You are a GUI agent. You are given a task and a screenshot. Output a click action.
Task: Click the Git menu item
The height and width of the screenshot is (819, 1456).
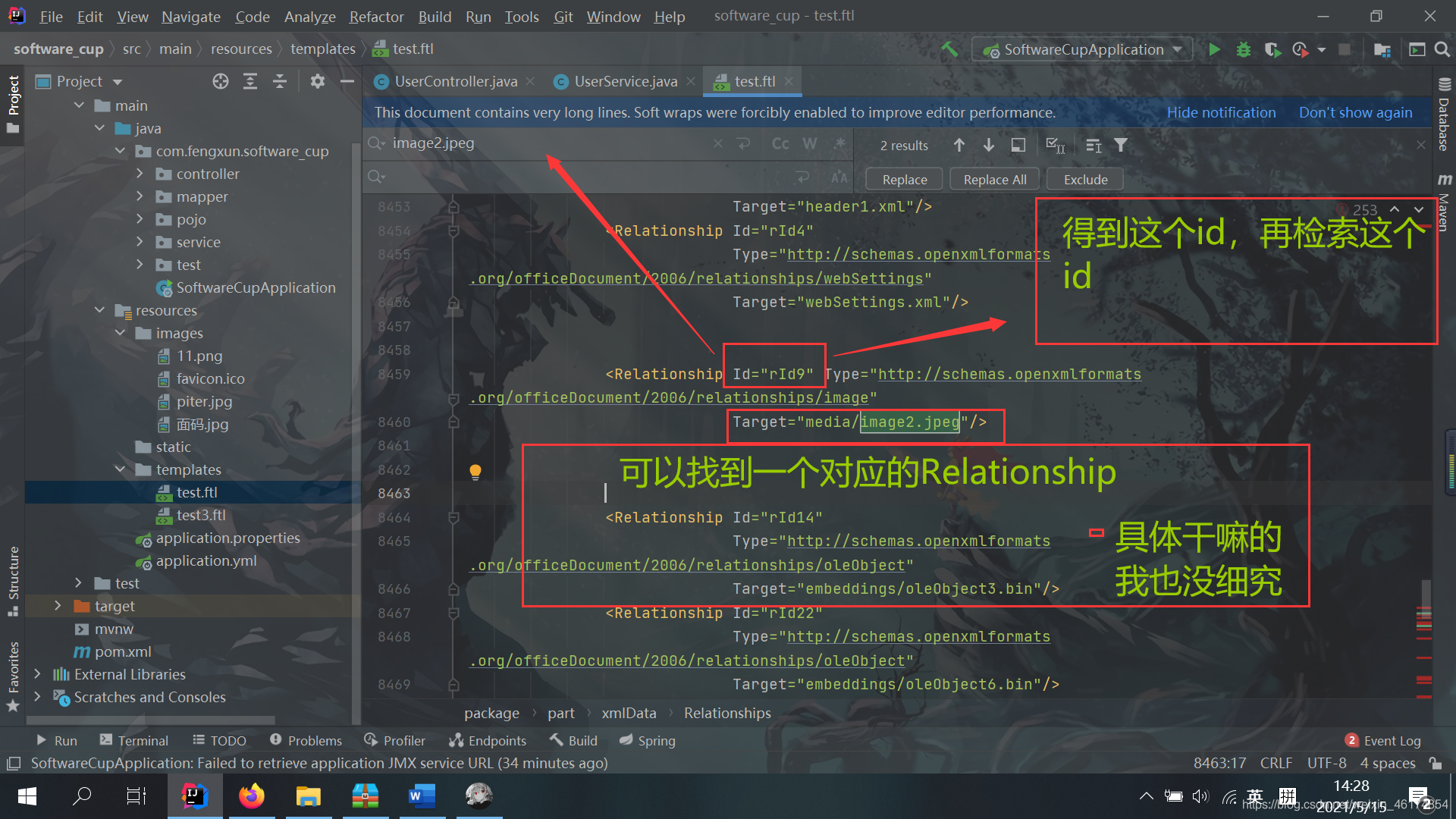563,17
